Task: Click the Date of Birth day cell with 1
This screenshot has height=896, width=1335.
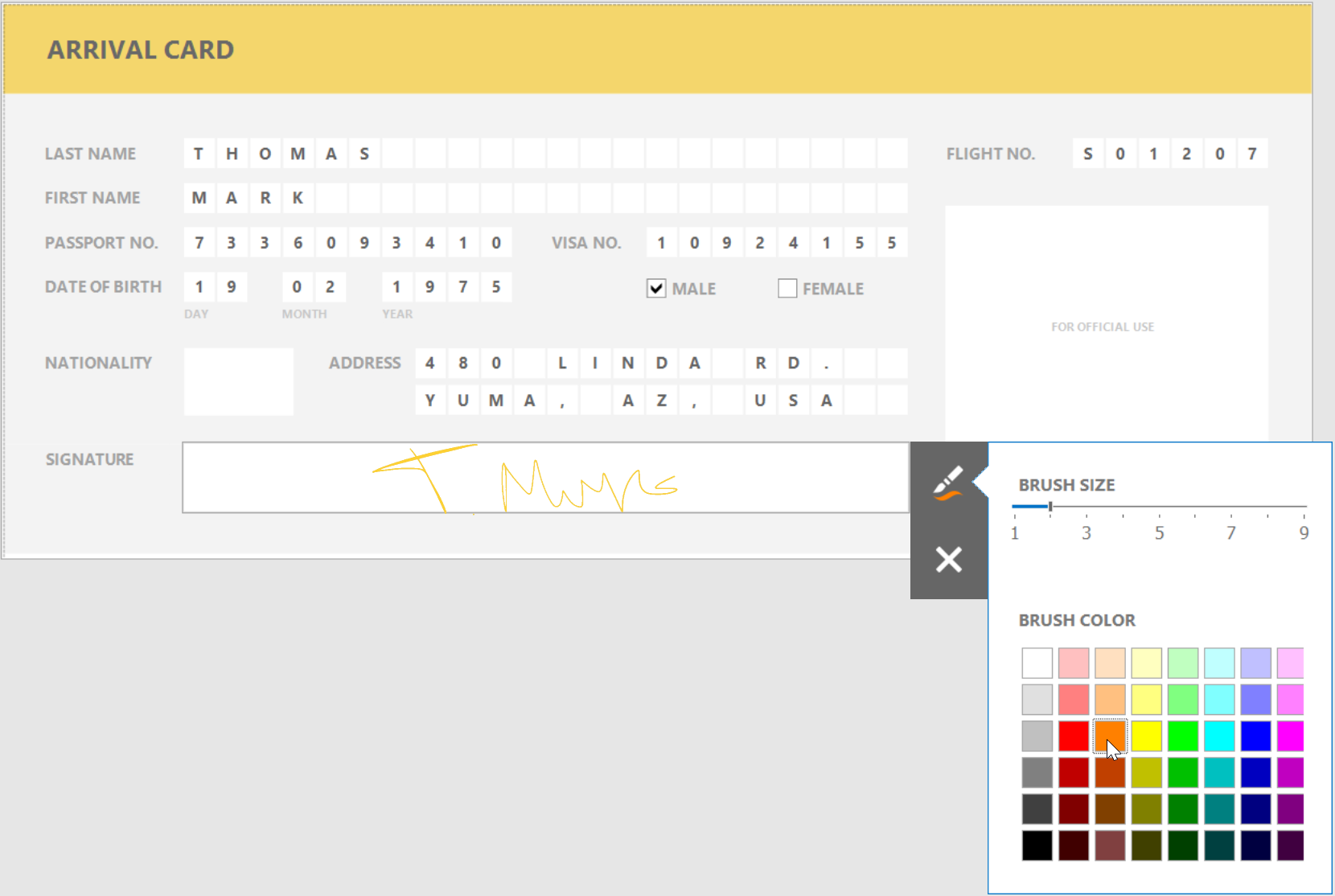Action: (x=199, y=287)
